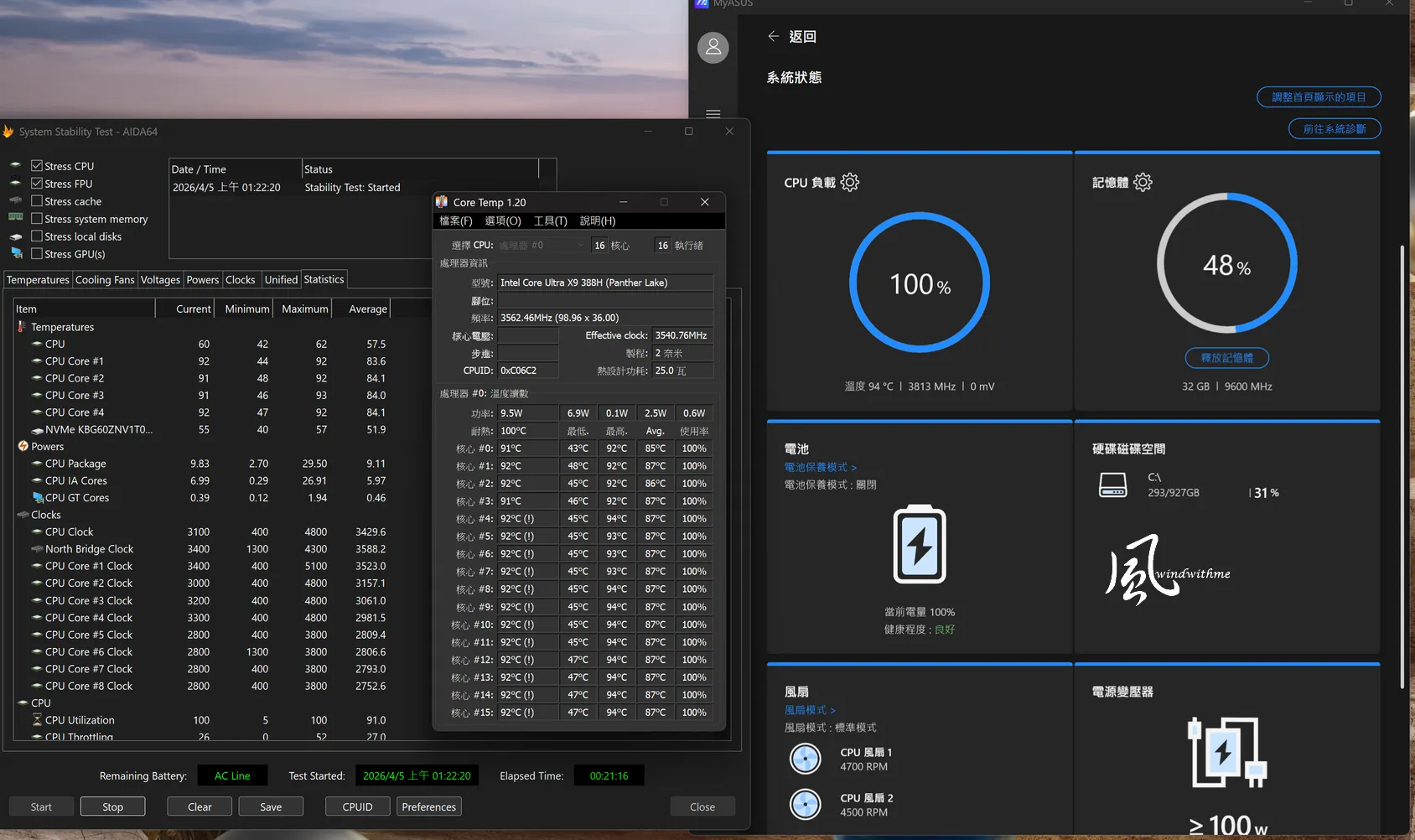Switch to the Temperatures tab
This screenshot has height=840, width=1415.
[x=38, y=280]
